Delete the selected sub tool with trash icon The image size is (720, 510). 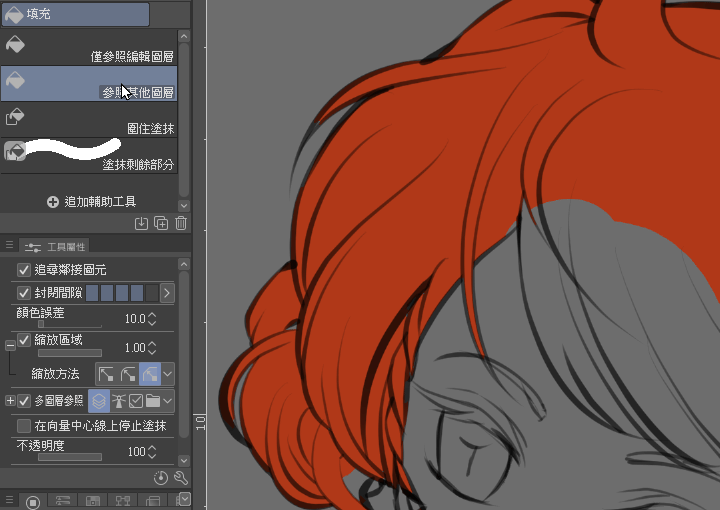(181, 224)
